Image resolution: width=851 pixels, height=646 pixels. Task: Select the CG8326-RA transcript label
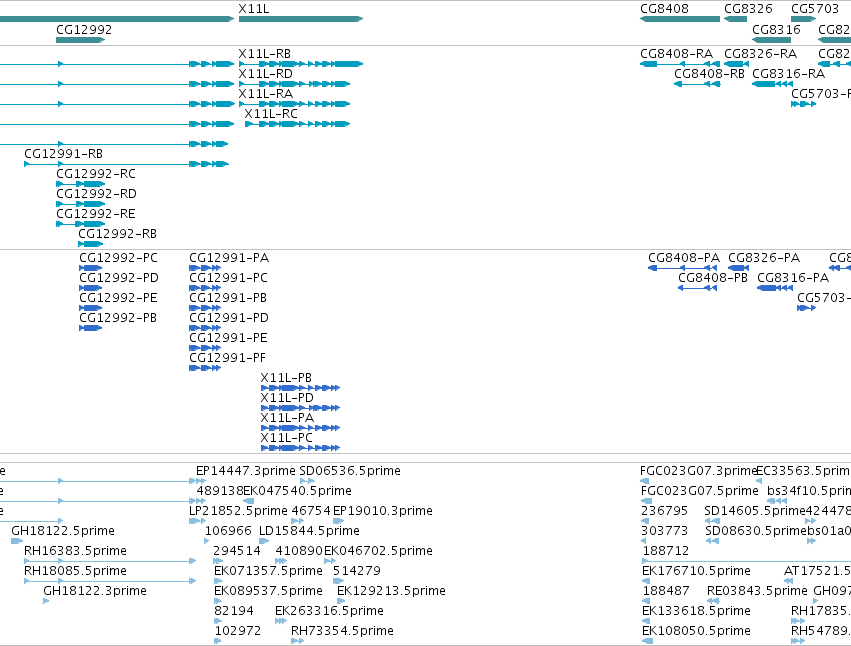[760, 53]
